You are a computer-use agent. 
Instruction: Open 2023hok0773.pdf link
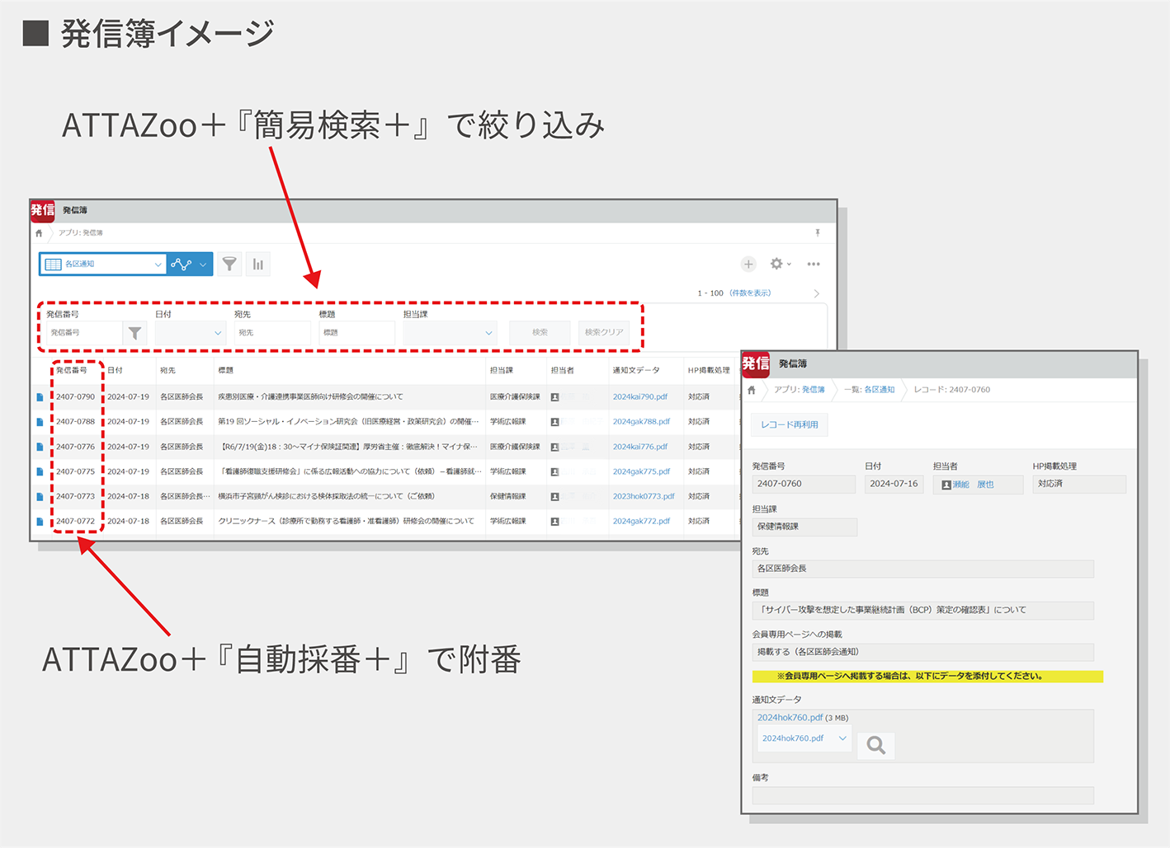(644, 496)
